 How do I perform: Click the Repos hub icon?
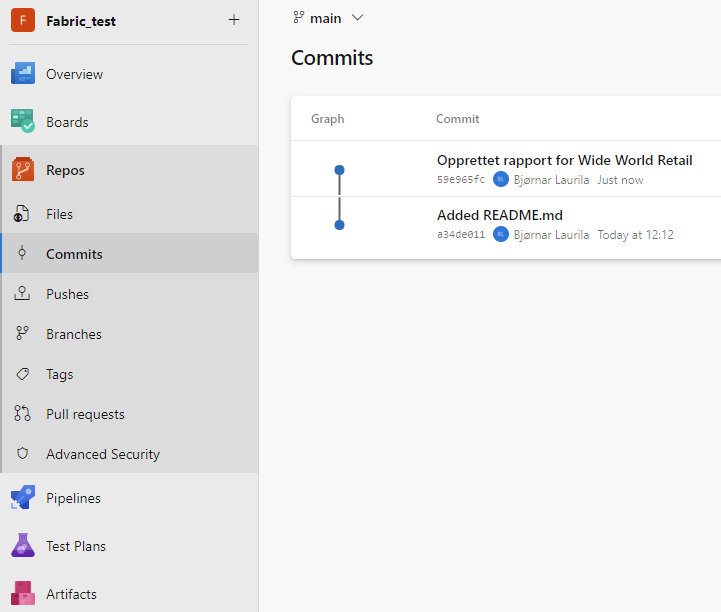pos(23,169)
